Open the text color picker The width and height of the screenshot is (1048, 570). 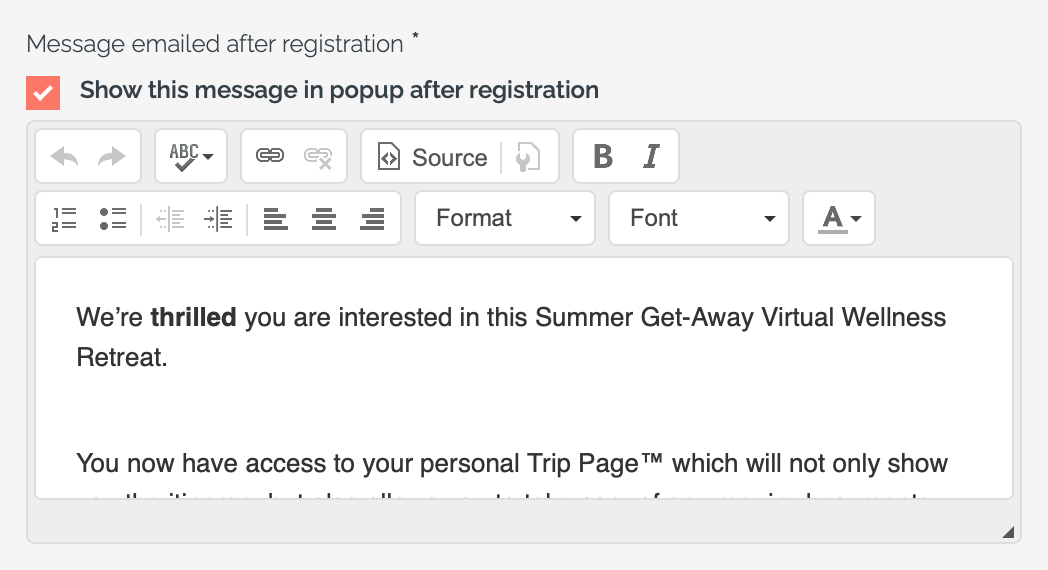coord(839,219)
